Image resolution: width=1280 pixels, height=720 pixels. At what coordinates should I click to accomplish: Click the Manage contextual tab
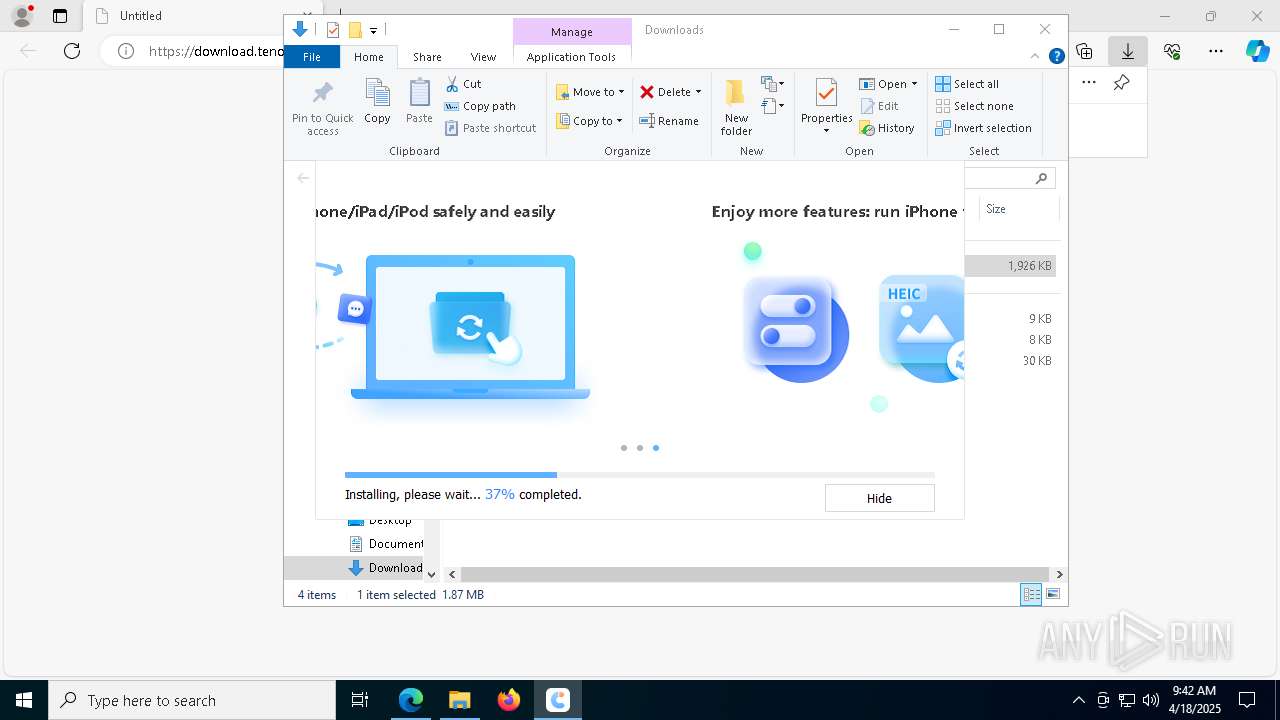click(572, 32)
